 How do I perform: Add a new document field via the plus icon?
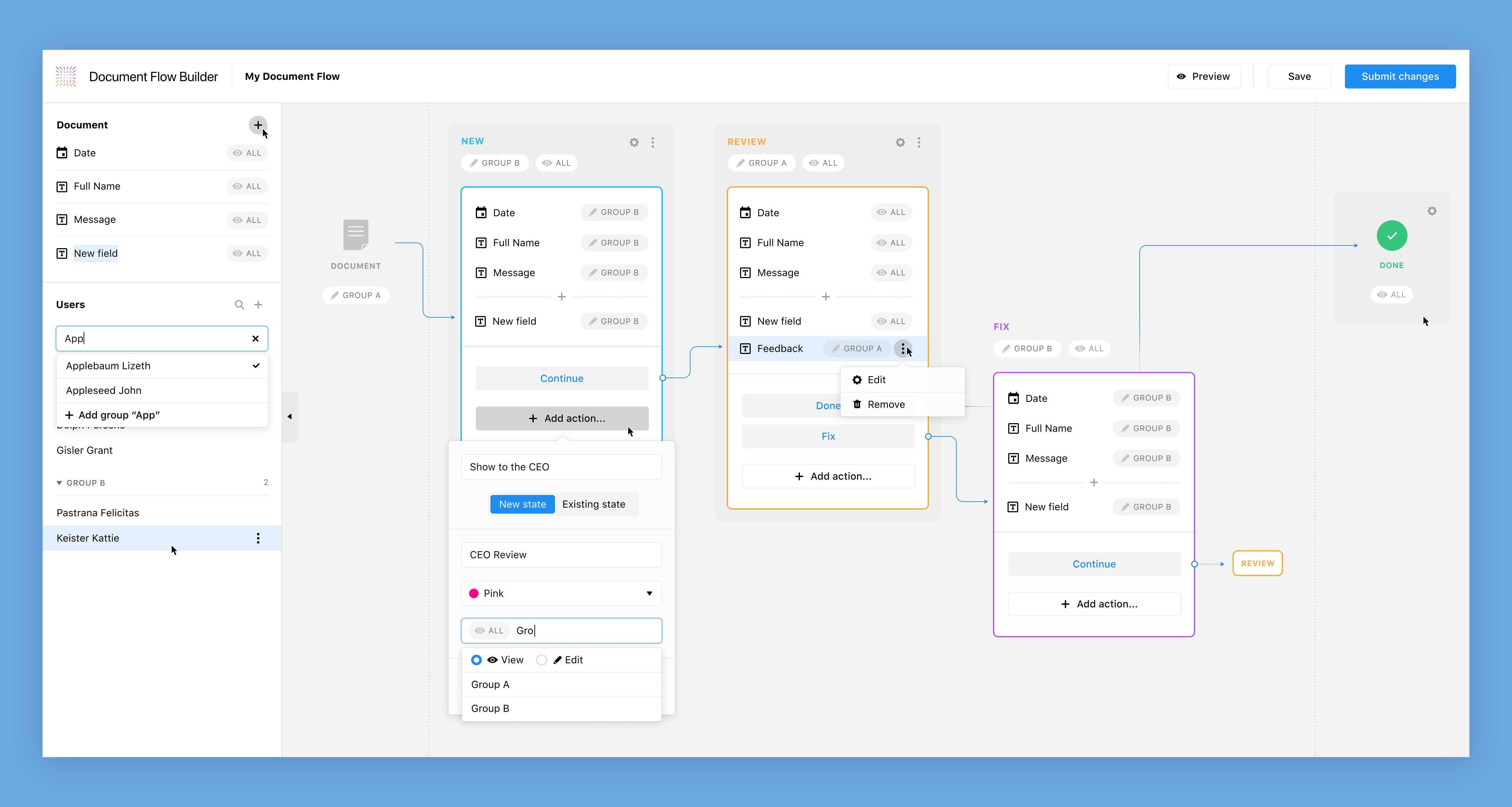258,125
